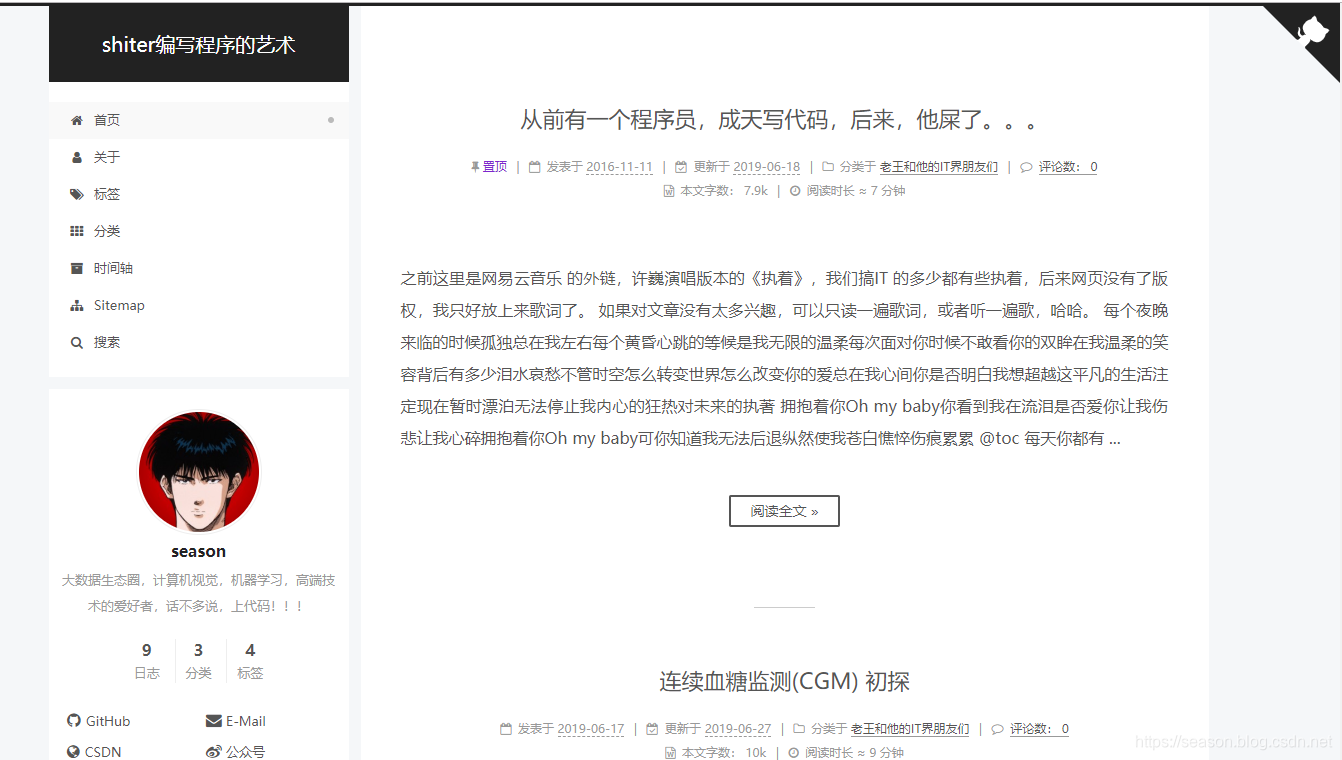1342x760 pixels.
Task: Click the comment bubble icon near 评论数
Action: (1027, 166)
